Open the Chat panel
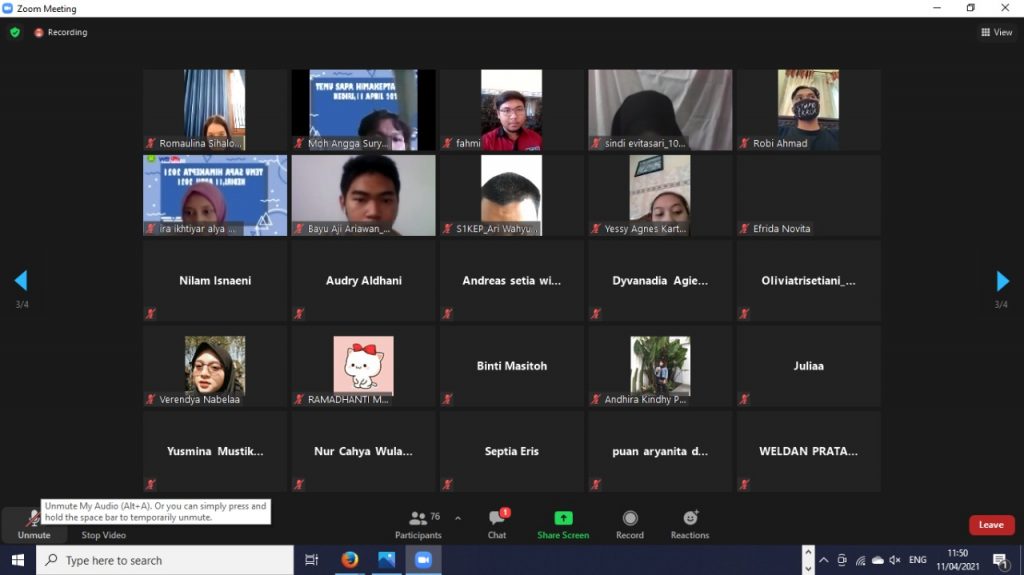The height and width of the screenshot is (575, 1024). pyautogui.click(x=497, y=523)
